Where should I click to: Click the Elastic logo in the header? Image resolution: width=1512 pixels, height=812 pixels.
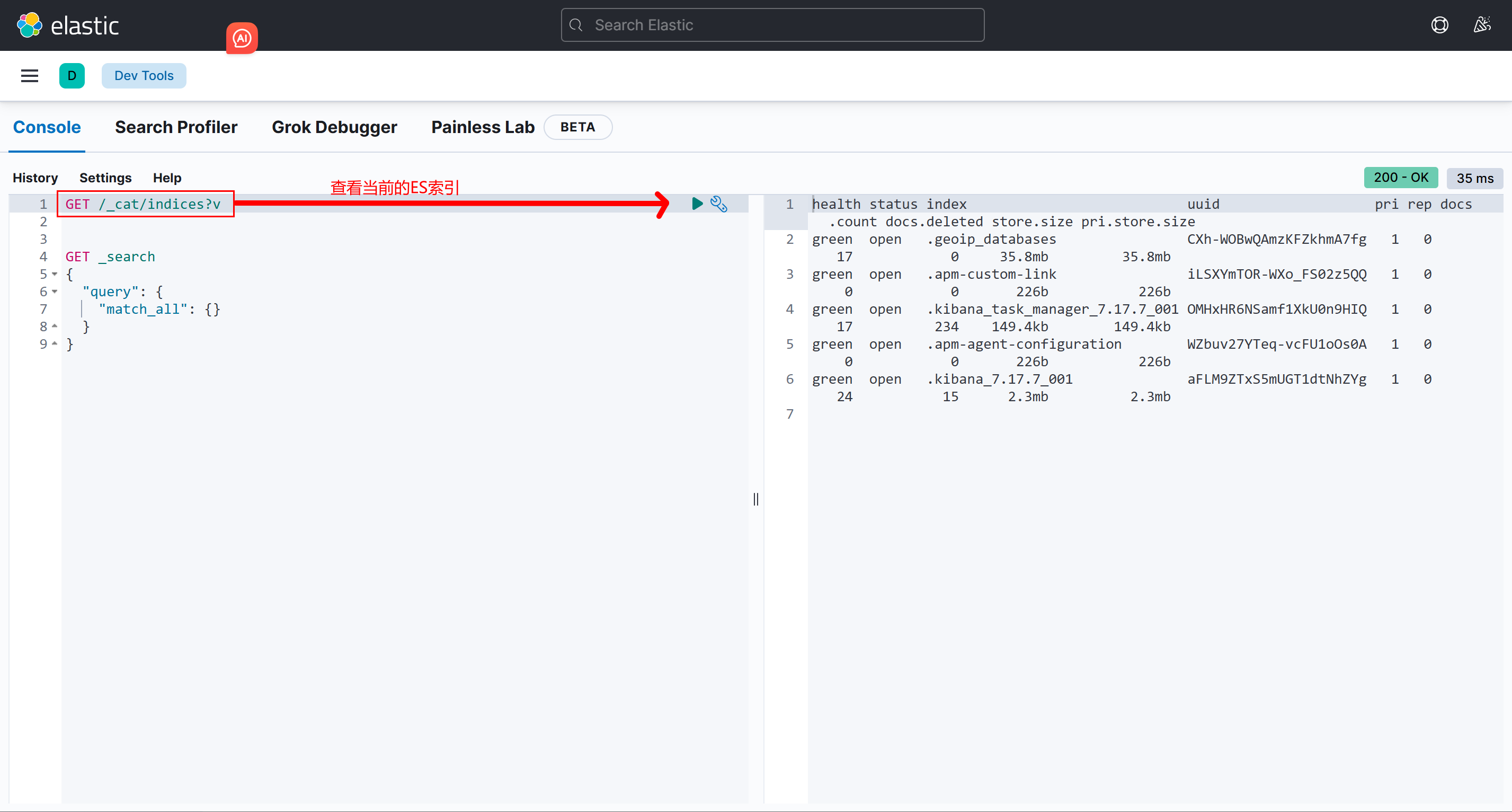tap(67, 25)
